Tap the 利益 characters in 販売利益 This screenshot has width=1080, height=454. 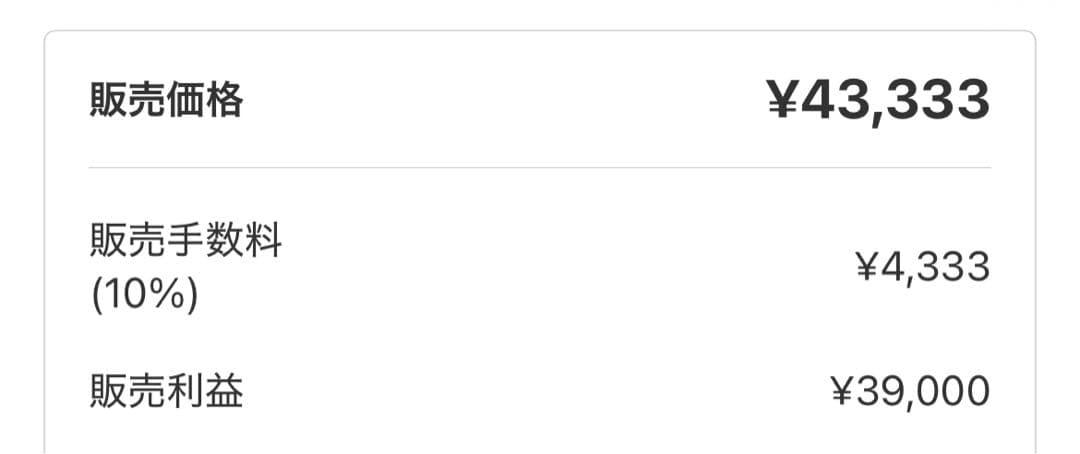tap(205, 391)
